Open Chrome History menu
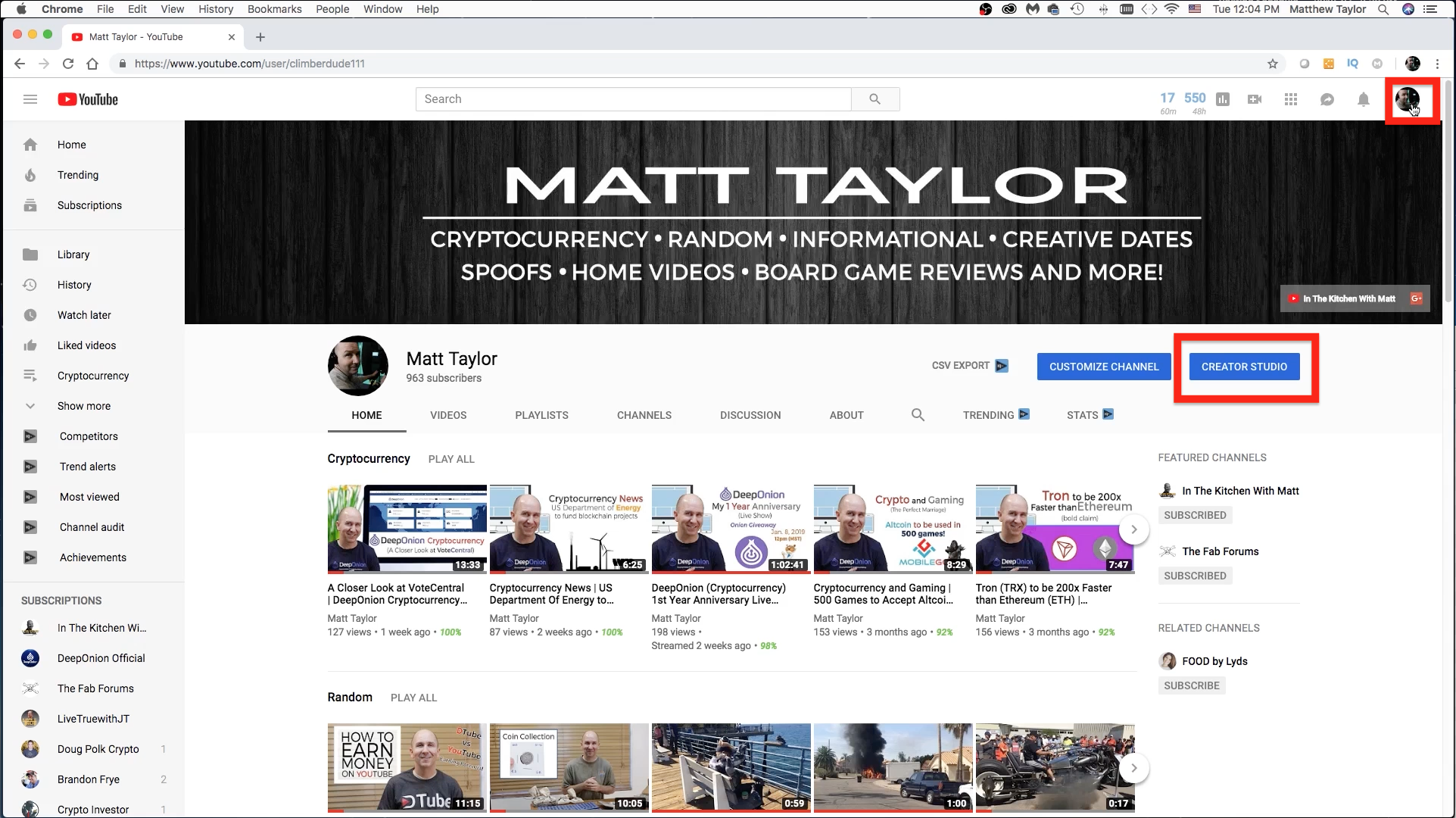1456x818 pixels. point(216,9)
